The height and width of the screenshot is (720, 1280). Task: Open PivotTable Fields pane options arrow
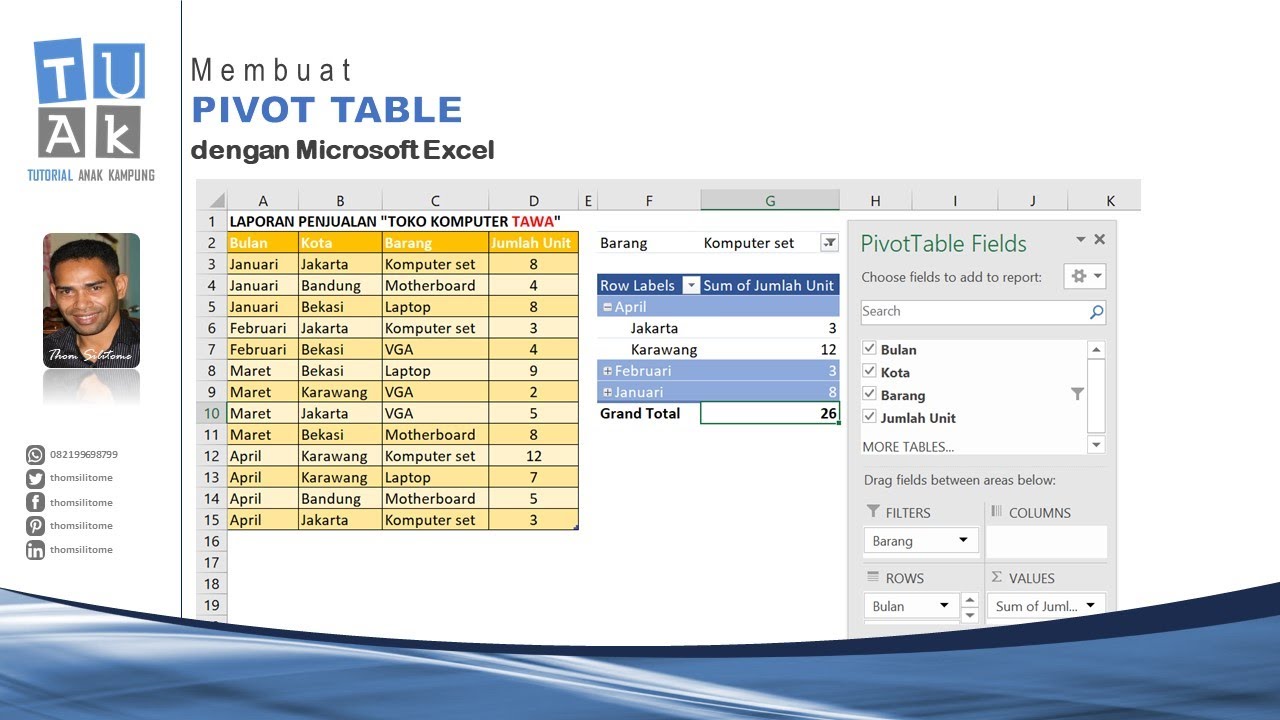[x=1080, y=240]
